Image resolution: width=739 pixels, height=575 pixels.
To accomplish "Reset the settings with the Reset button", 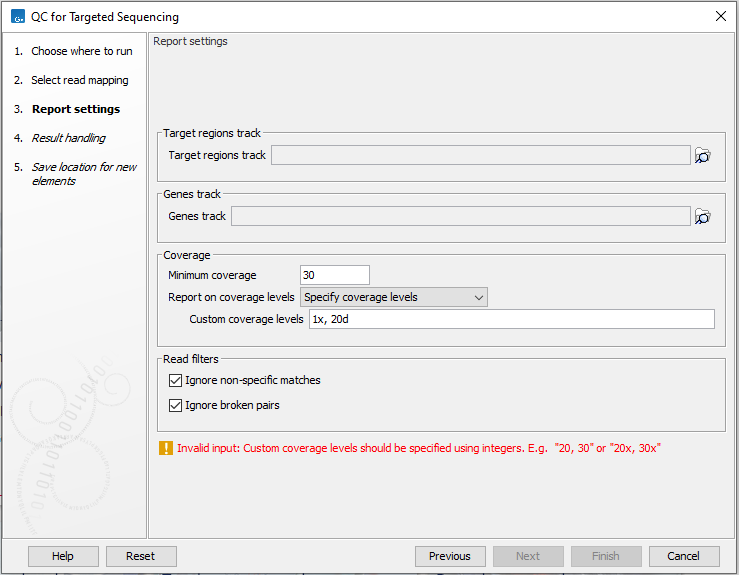I will coord(141,556).
